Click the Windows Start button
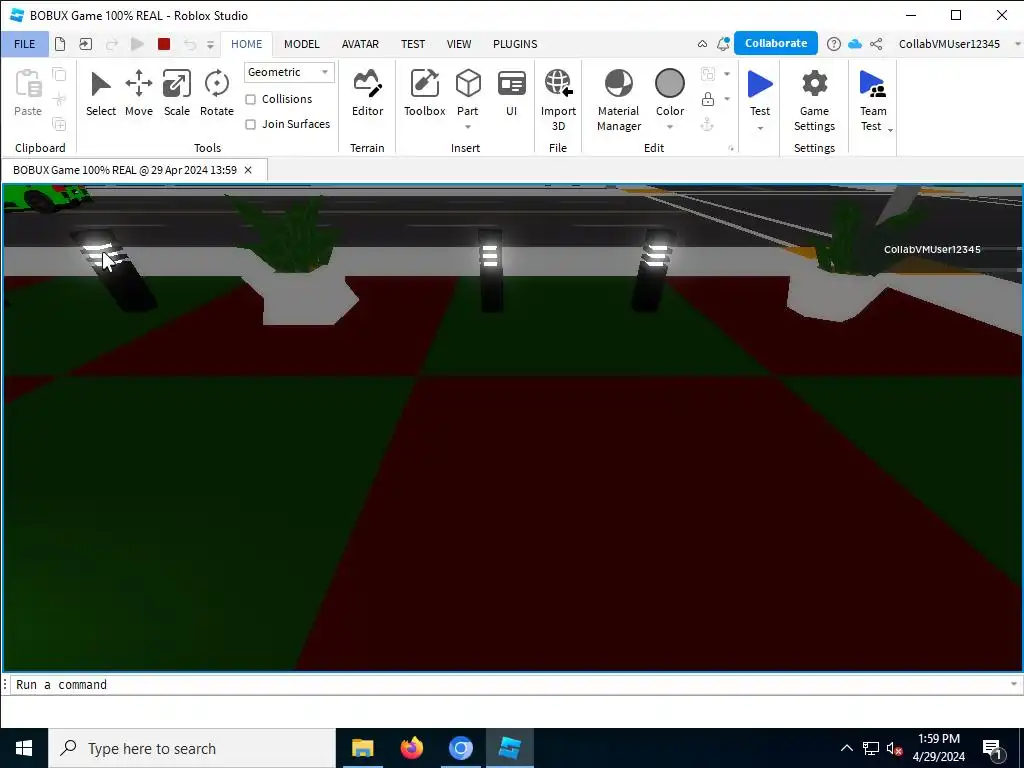1024x768 pixels. [x=24, y=748]
